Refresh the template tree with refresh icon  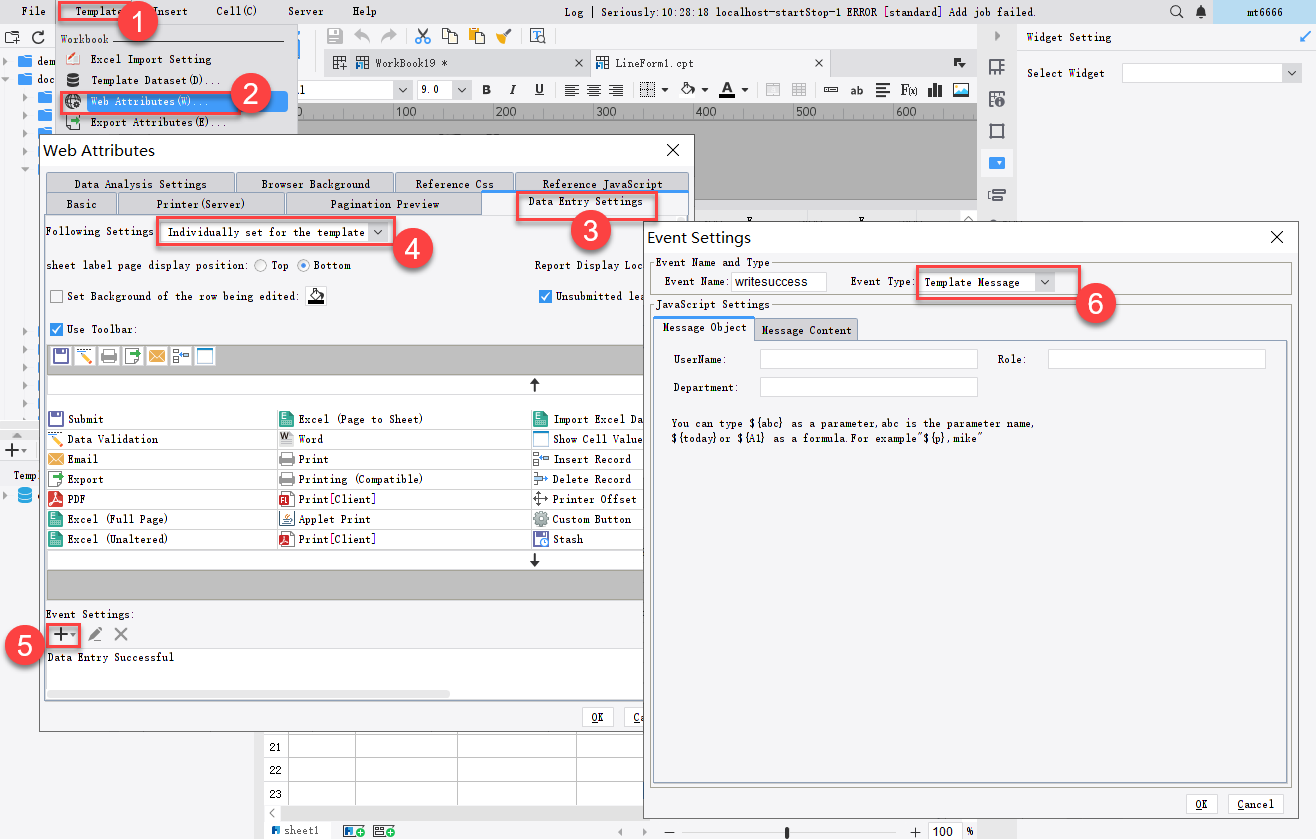(x=38, y=36)
